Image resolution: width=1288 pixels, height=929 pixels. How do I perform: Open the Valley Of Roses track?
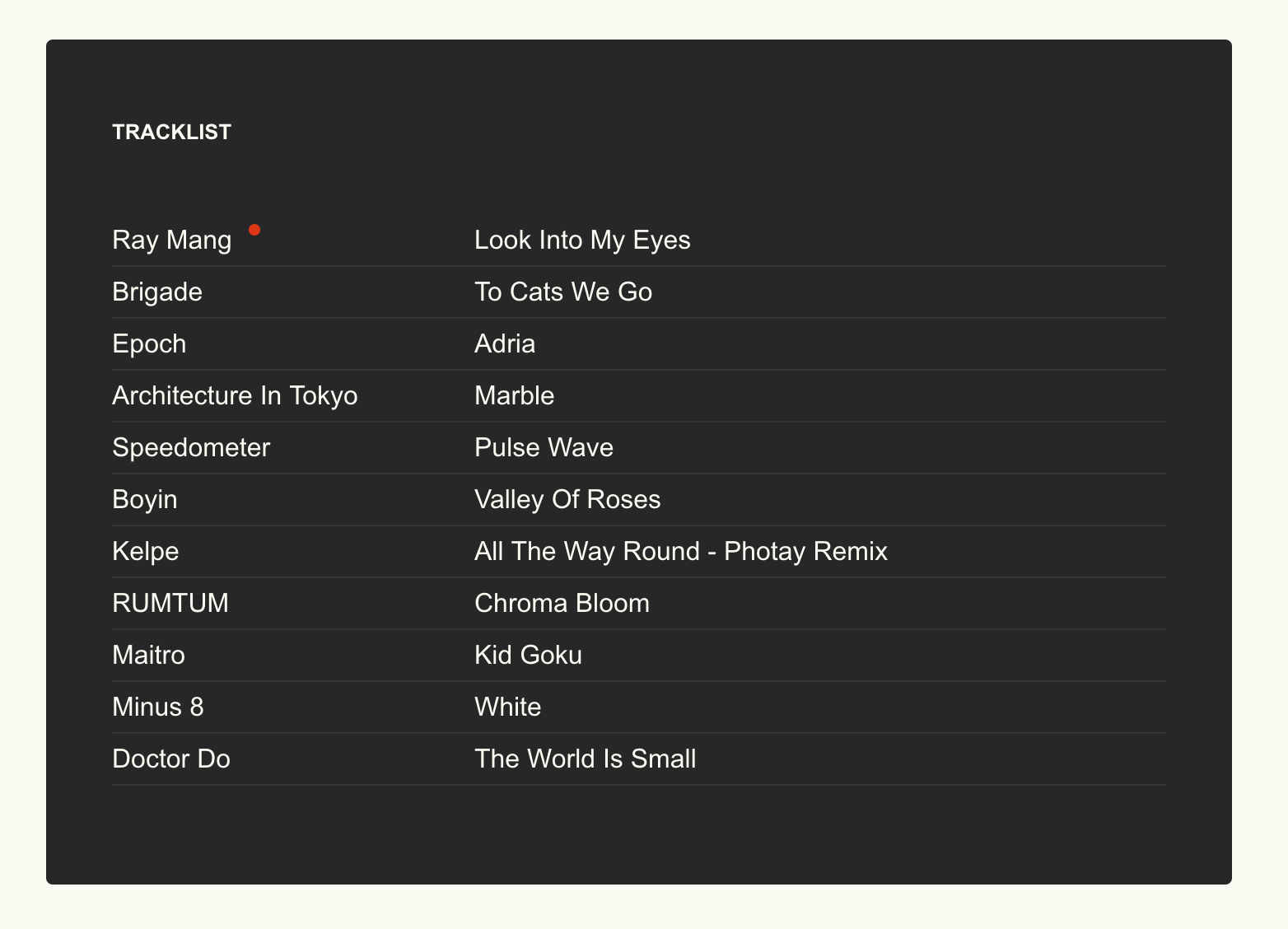567,500
